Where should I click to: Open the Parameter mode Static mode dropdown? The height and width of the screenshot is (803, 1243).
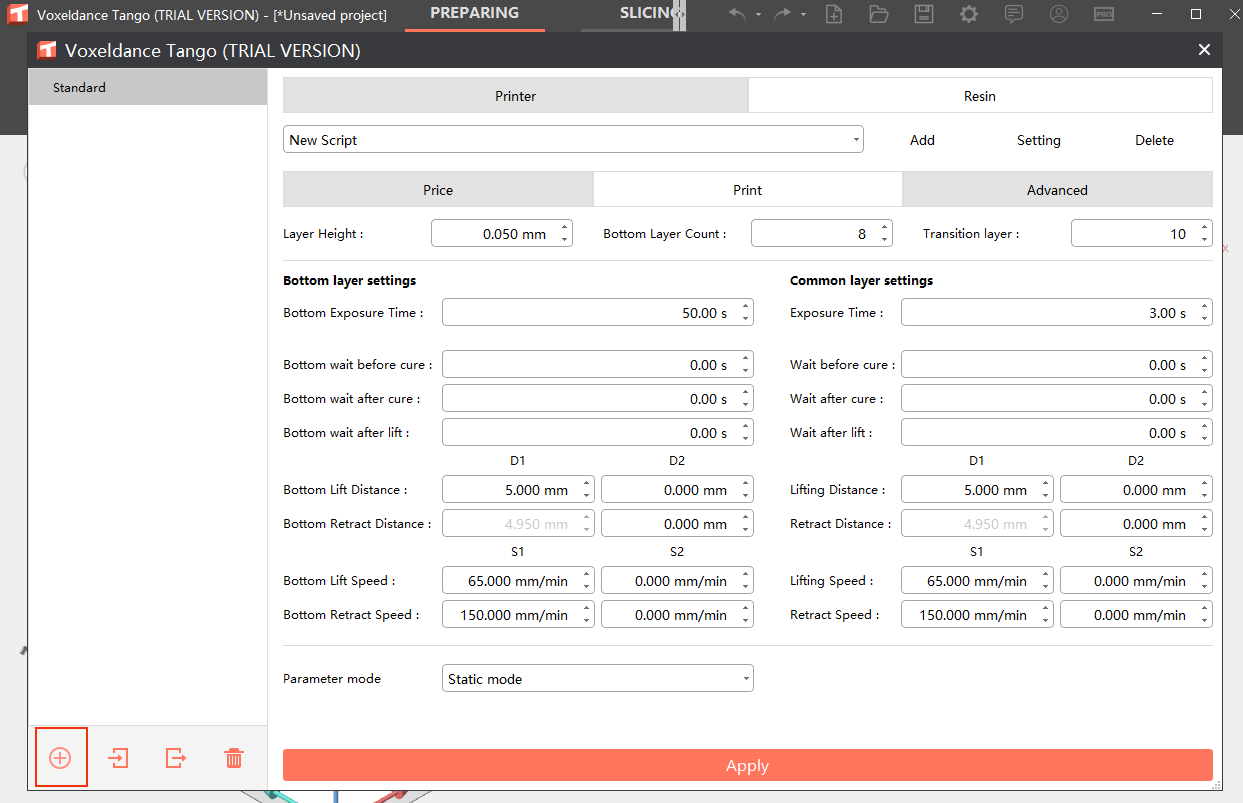tap(598, 679)
